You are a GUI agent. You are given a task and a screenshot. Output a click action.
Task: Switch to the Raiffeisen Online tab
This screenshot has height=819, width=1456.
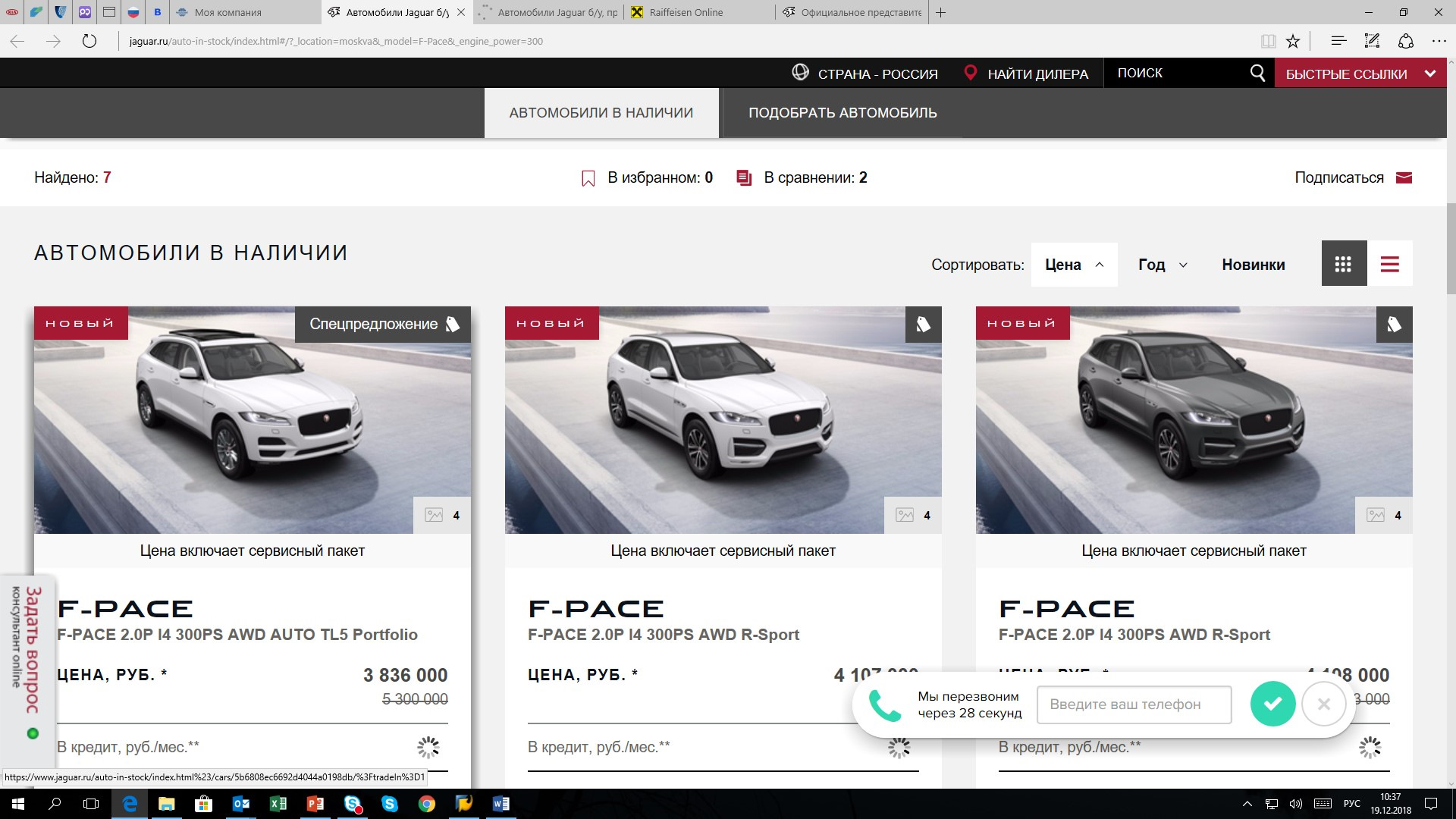699,12
